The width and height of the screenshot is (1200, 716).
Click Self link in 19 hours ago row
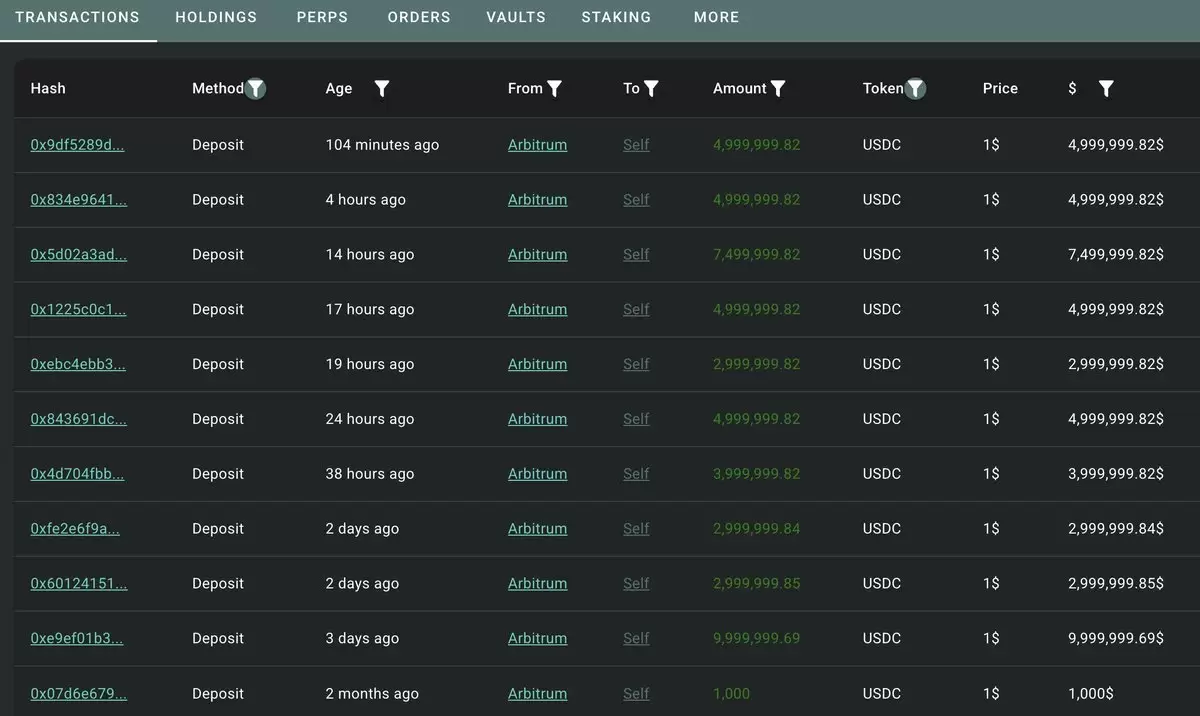[x=636, y=365]
